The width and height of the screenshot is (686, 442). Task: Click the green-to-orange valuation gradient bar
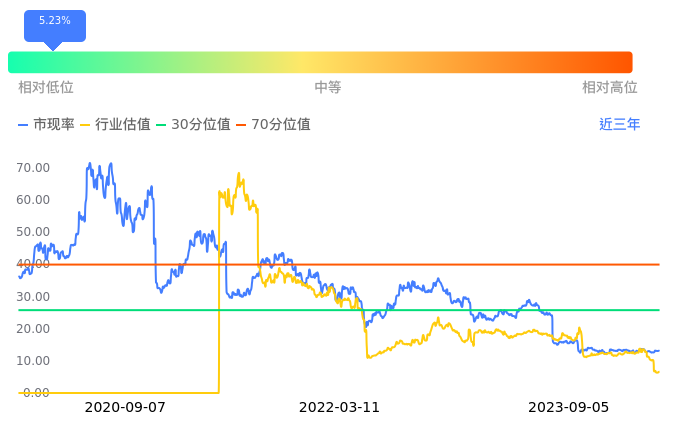(x=320, y=62)
